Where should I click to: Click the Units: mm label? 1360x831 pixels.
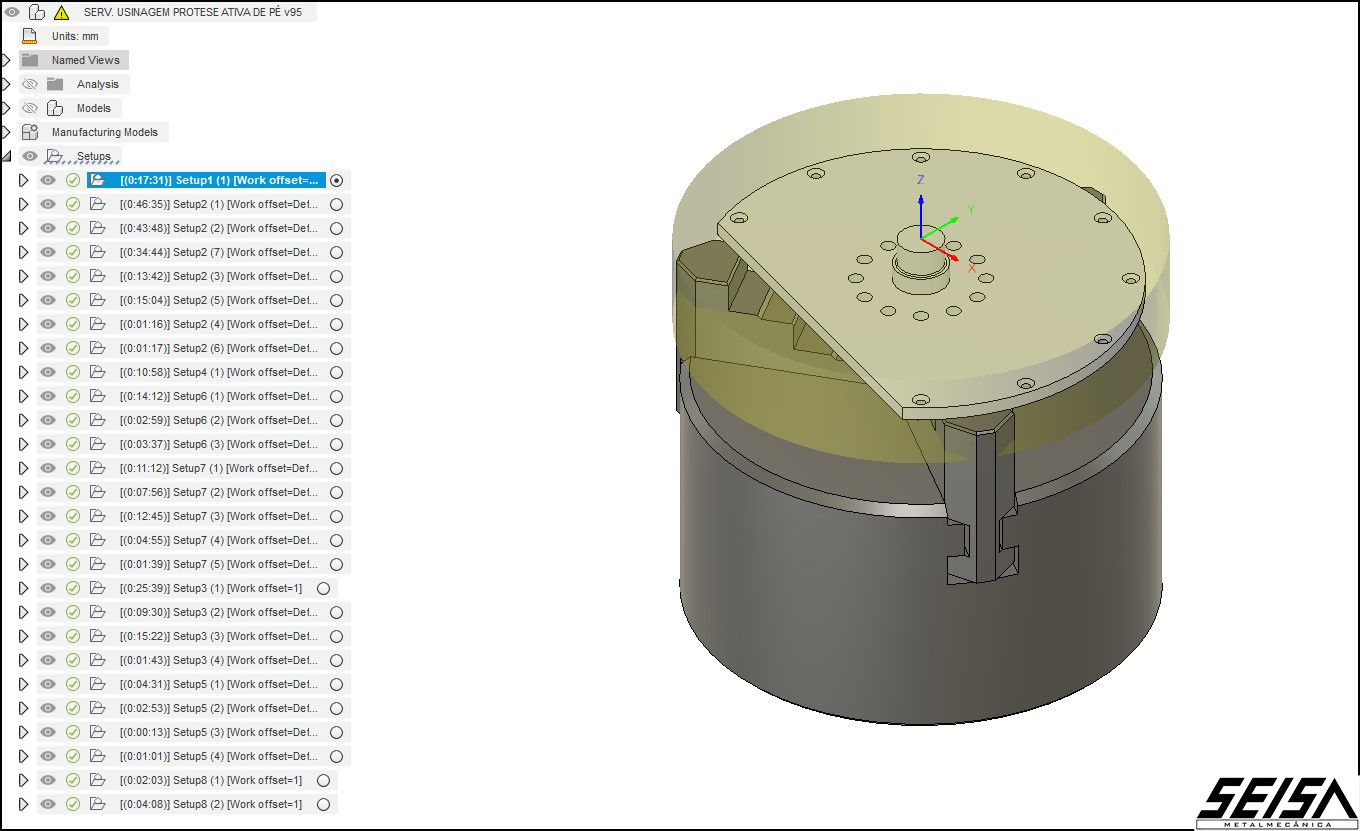pos(75,36)
